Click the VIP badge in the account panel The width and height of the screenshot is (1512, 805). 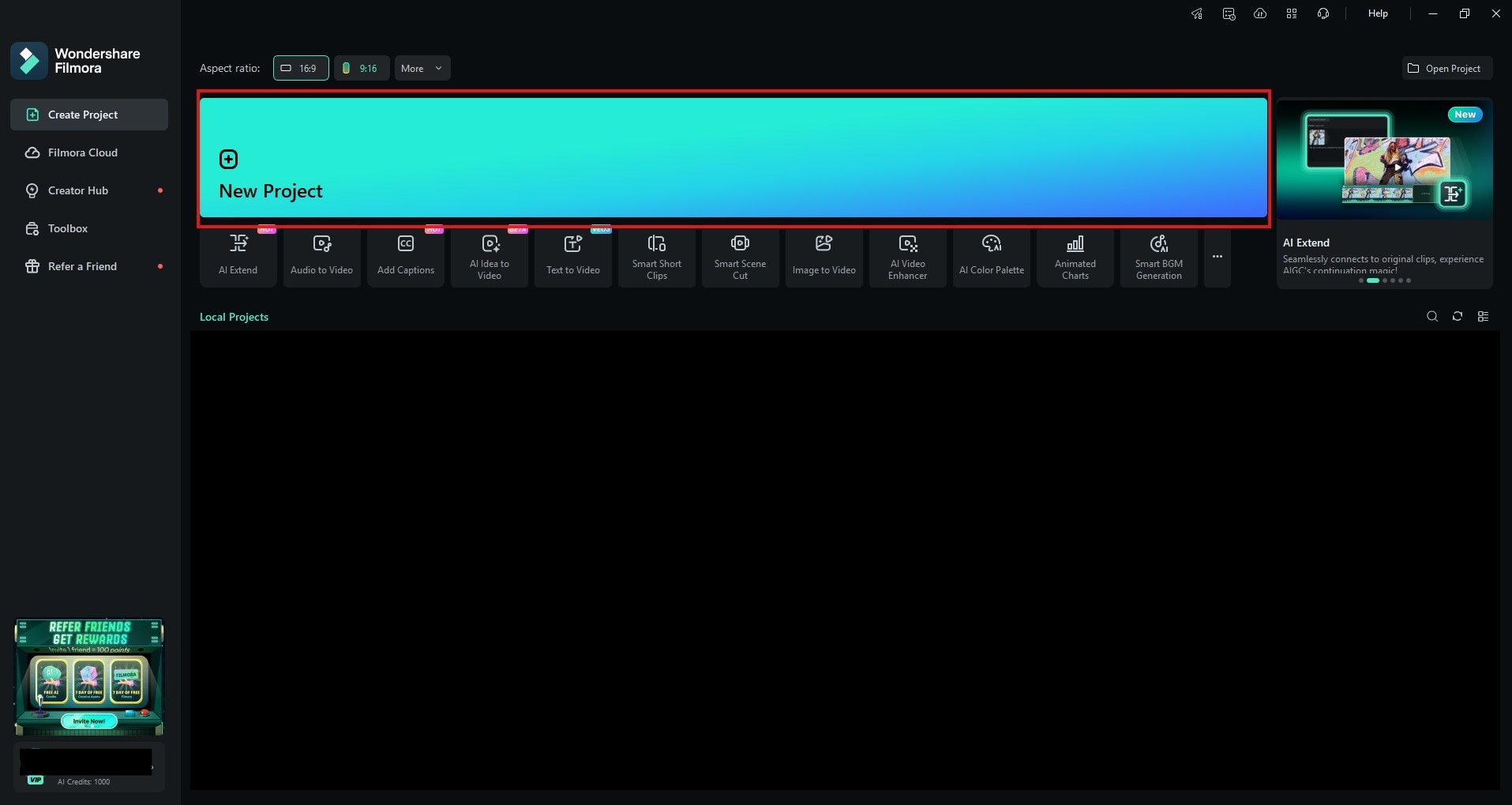click(36, 781)
